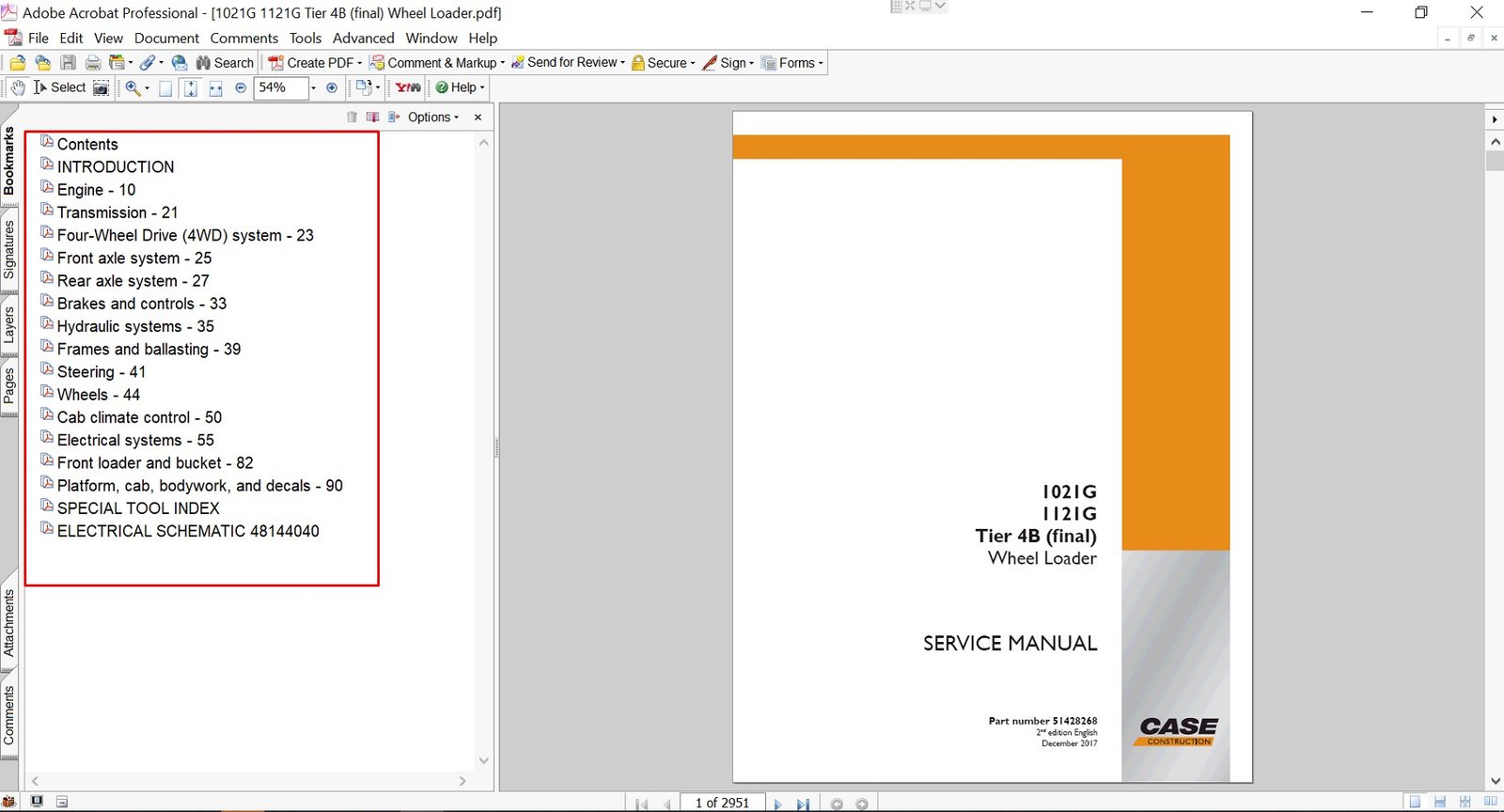Open the Hydraulic systems - 35 bookmark
Image resolution: width=1504 pixels, height=812 pixels.
point(135,326)
